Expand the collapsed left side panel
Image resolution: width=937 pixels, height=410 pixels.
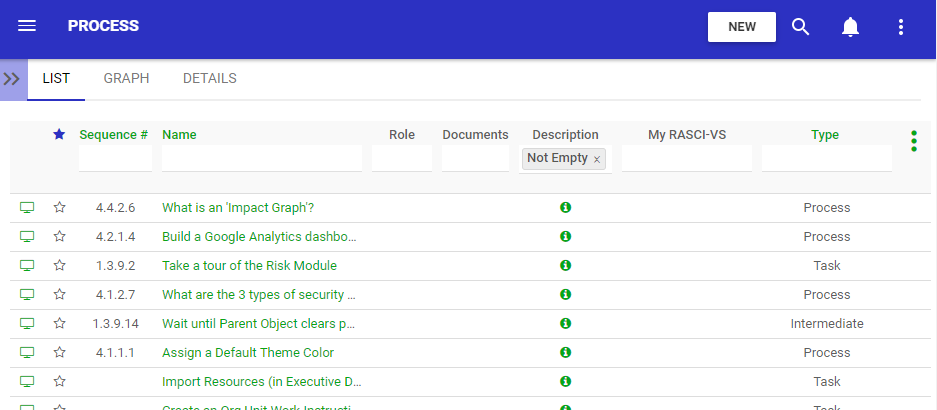pos(13,79)
